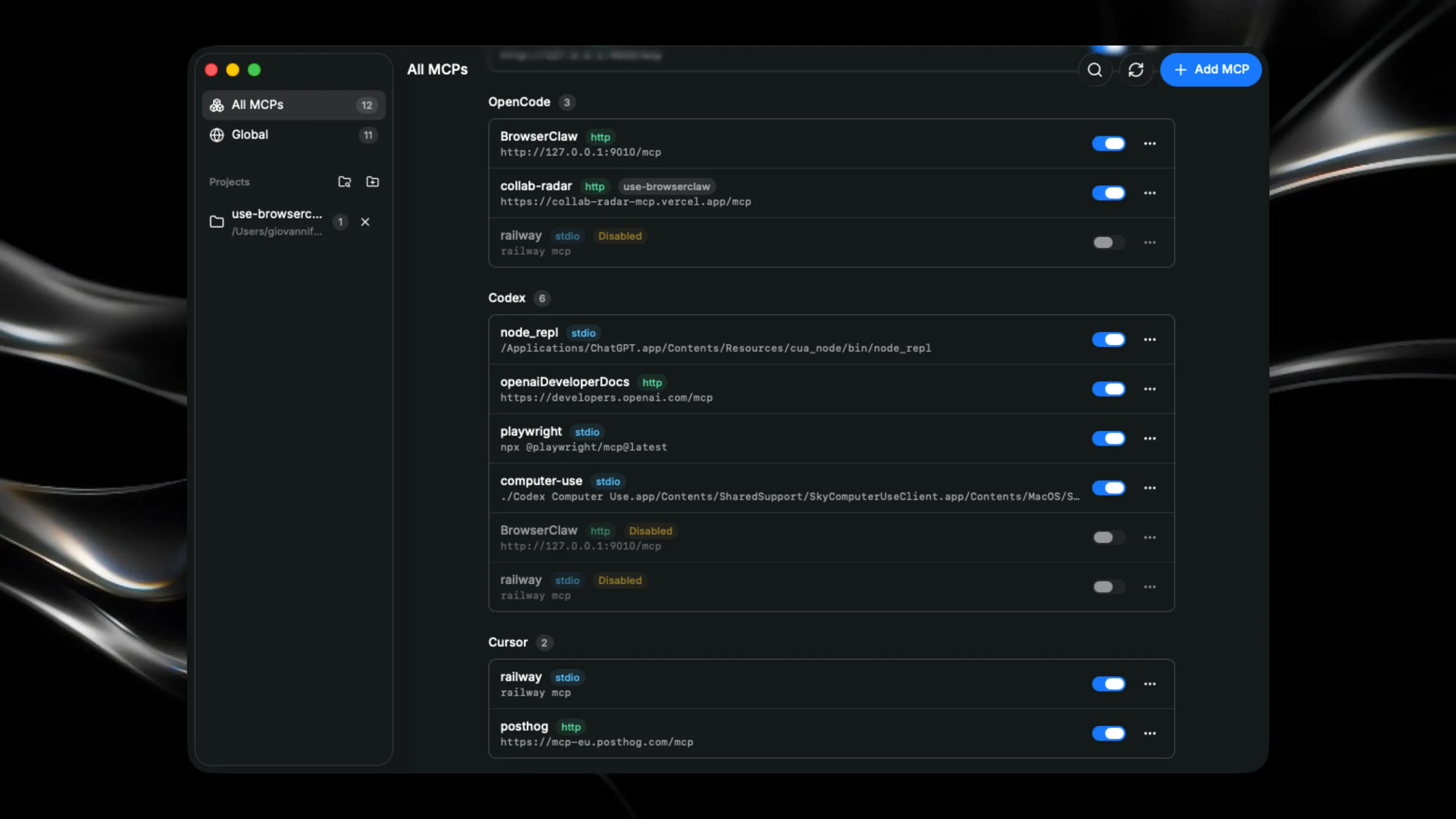Click the add-folder icon next to Projects
Viewport: 1456px width, 819px height.
point(373,182)
